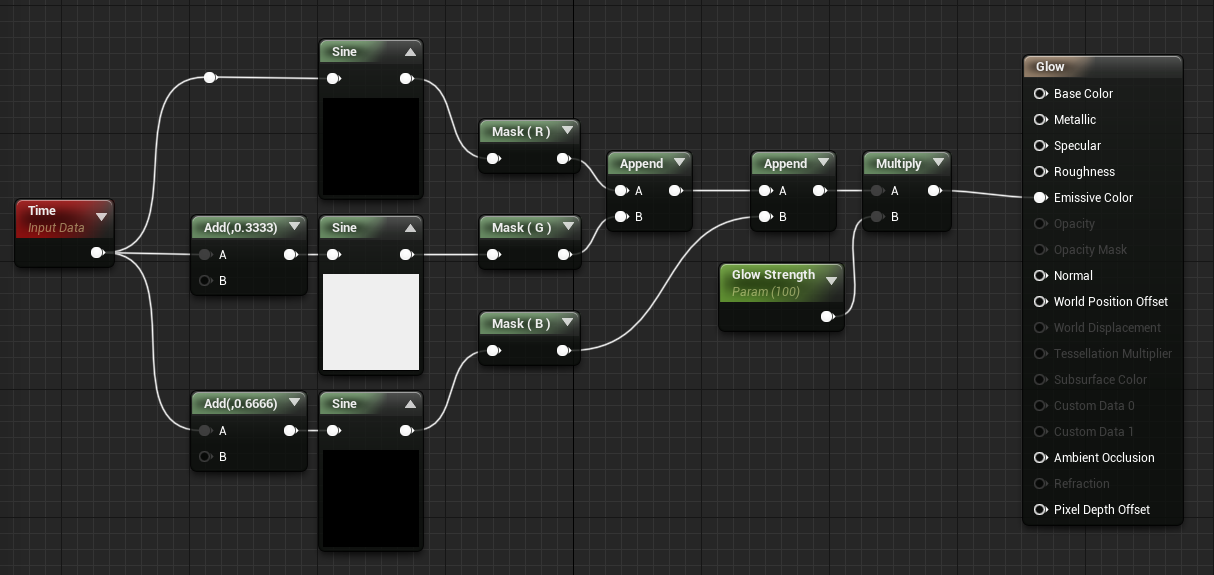Click Multiply node A input pin

pos(877,190)
